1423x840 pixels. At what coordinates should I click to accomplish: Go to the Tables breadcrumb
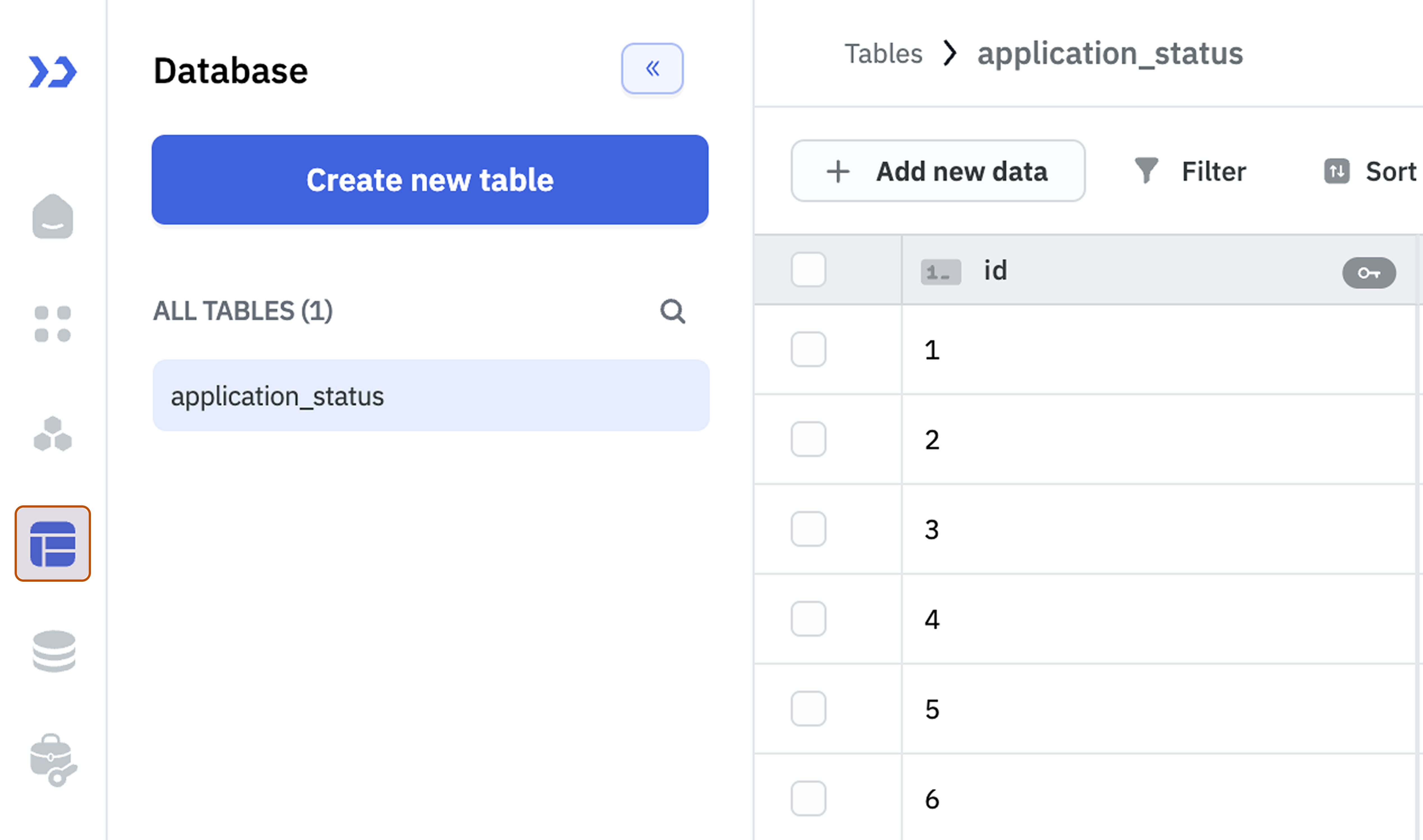tap(883, 54)
